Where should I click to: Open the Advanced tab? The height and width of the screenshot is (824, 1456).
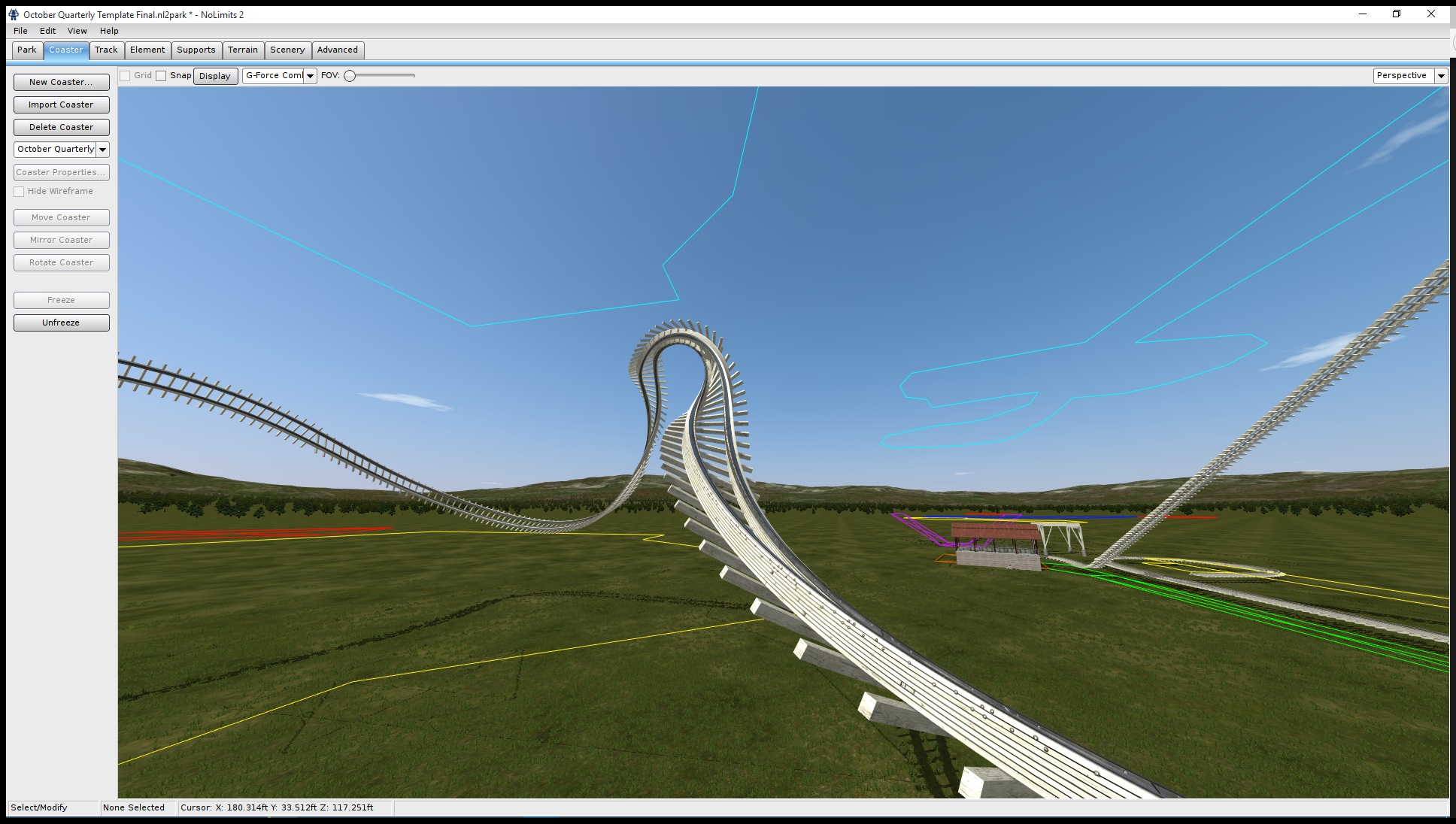[x=337, y=50]
